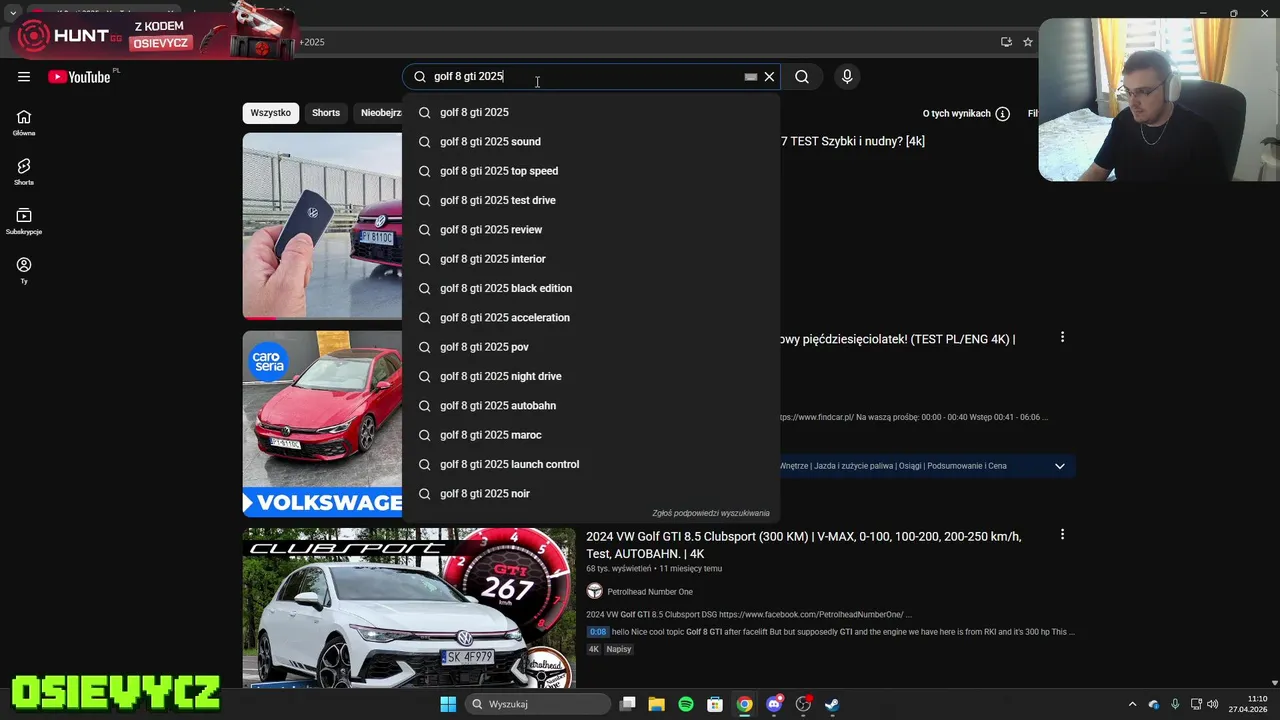Image resolution: width=1280 pixels, height=720 pixels.
Task: Submit search with the magnifier button
Action: point(802,77)
